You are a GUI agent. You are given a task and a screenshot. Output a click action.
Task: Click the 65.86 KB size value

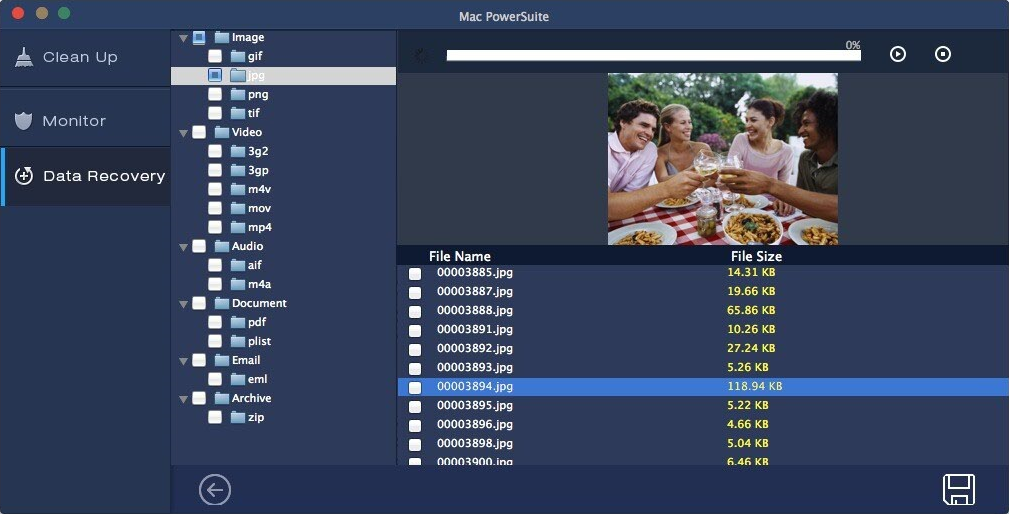pyautogui.click(x=751, y=310)
